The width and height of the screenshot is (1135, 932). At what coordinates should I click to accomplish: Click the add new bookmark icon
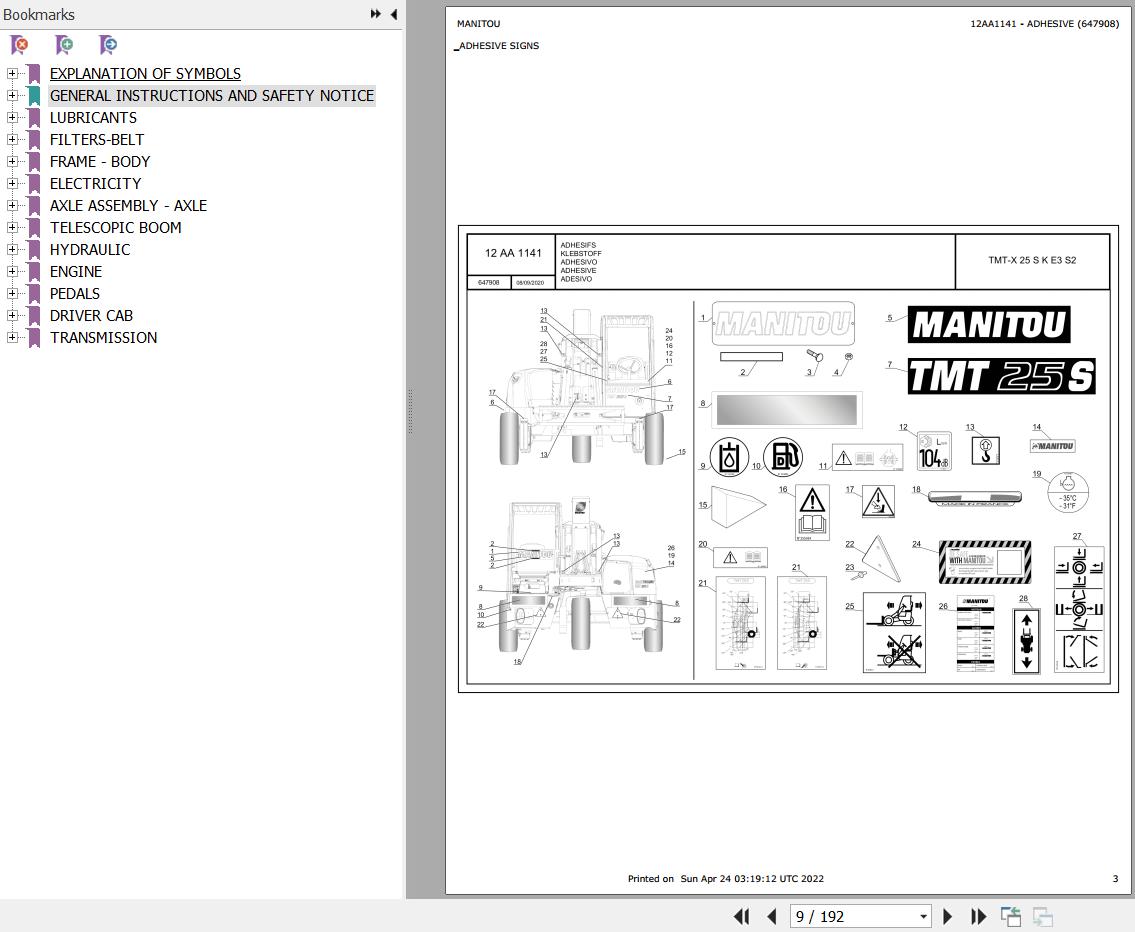[x=64, y=45]
